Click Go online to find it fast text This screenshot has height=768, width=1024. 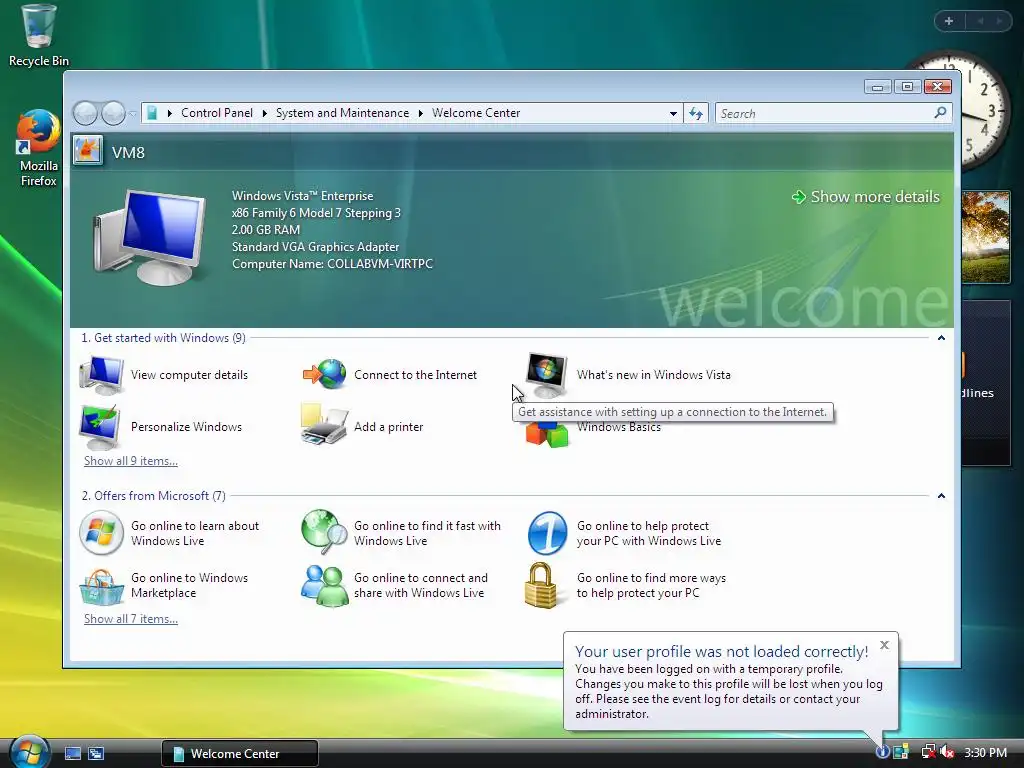(x=427, y=533)
